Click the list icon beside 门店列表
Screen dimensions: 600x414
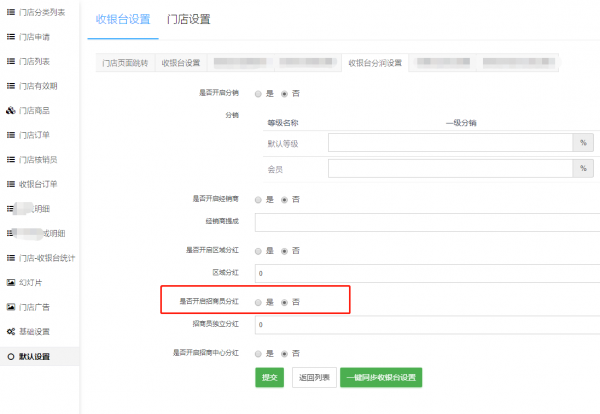[11, 61]
